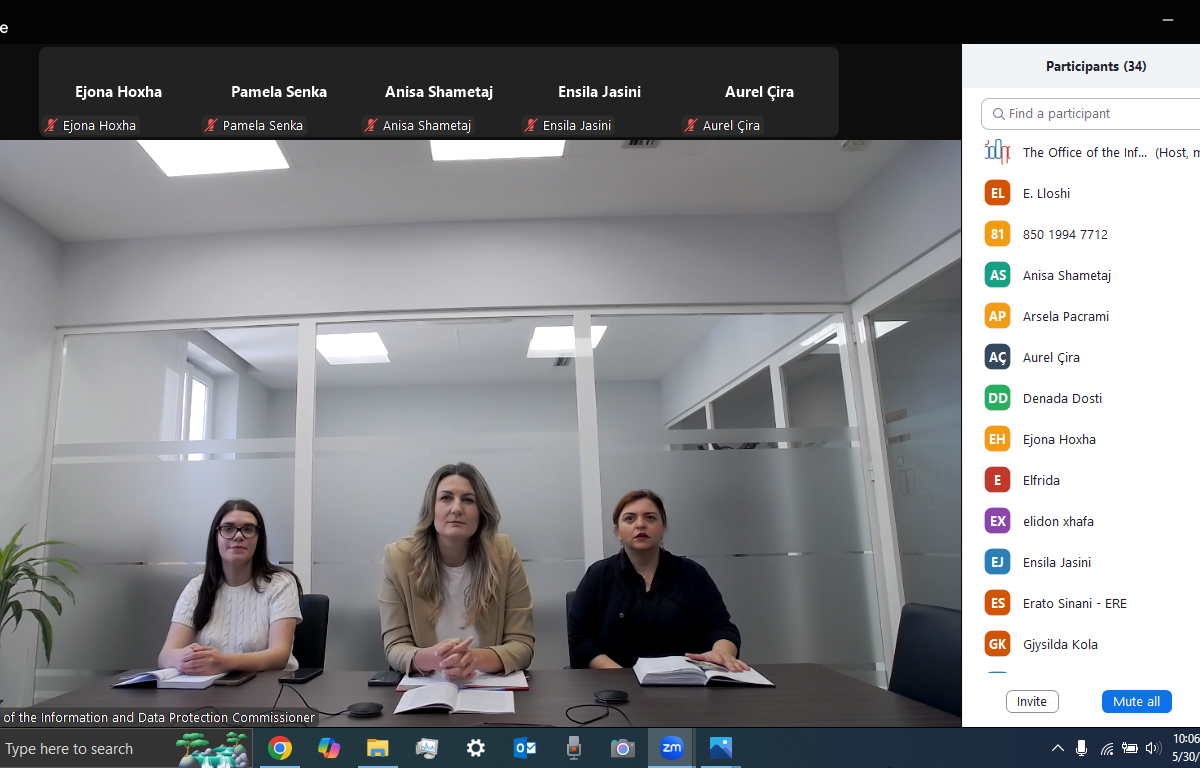Click the DD avatar of Denada Dosti
1200x768 pixels.
[x=997, y=398]
